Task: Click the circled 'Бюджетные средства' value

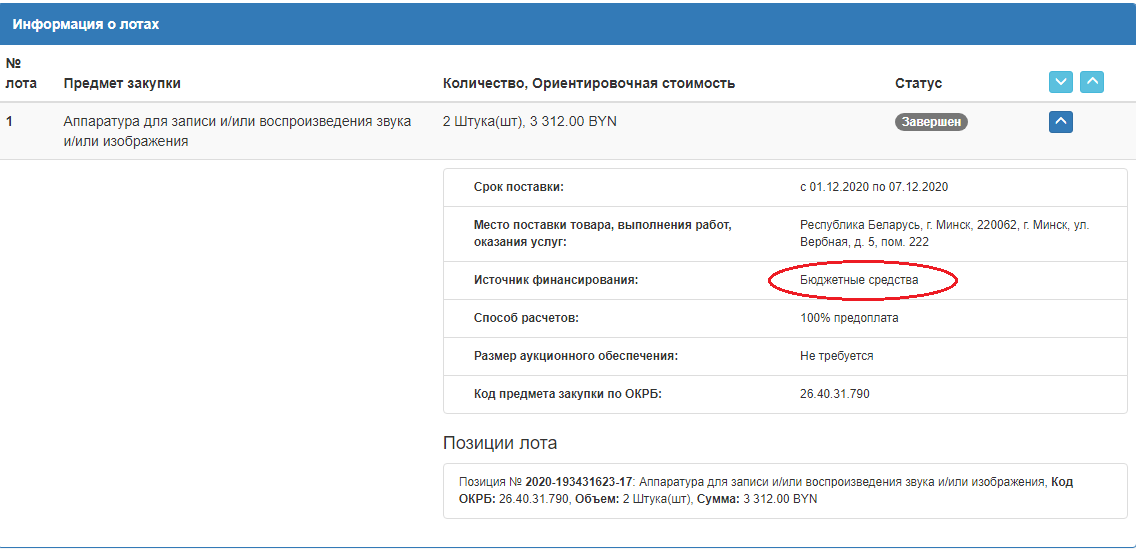Action: pos(864,280)
